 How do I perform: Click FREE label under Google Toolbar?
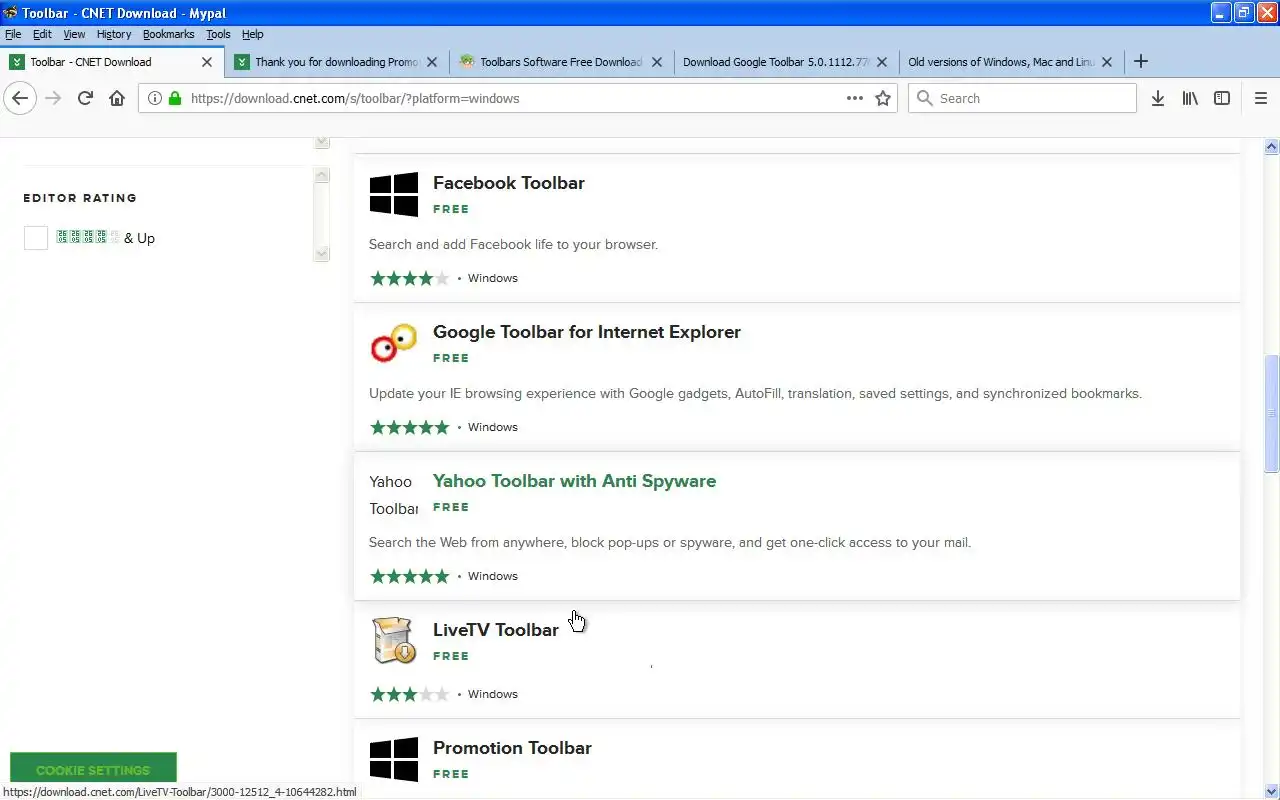coord(451,358)
